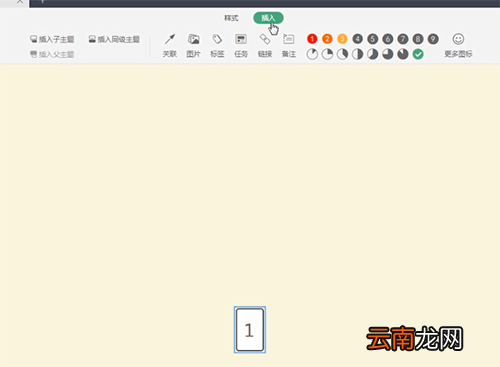Add a 标签 tag
Viewport: 500px width, 367px height.
[x=217, y=45]
